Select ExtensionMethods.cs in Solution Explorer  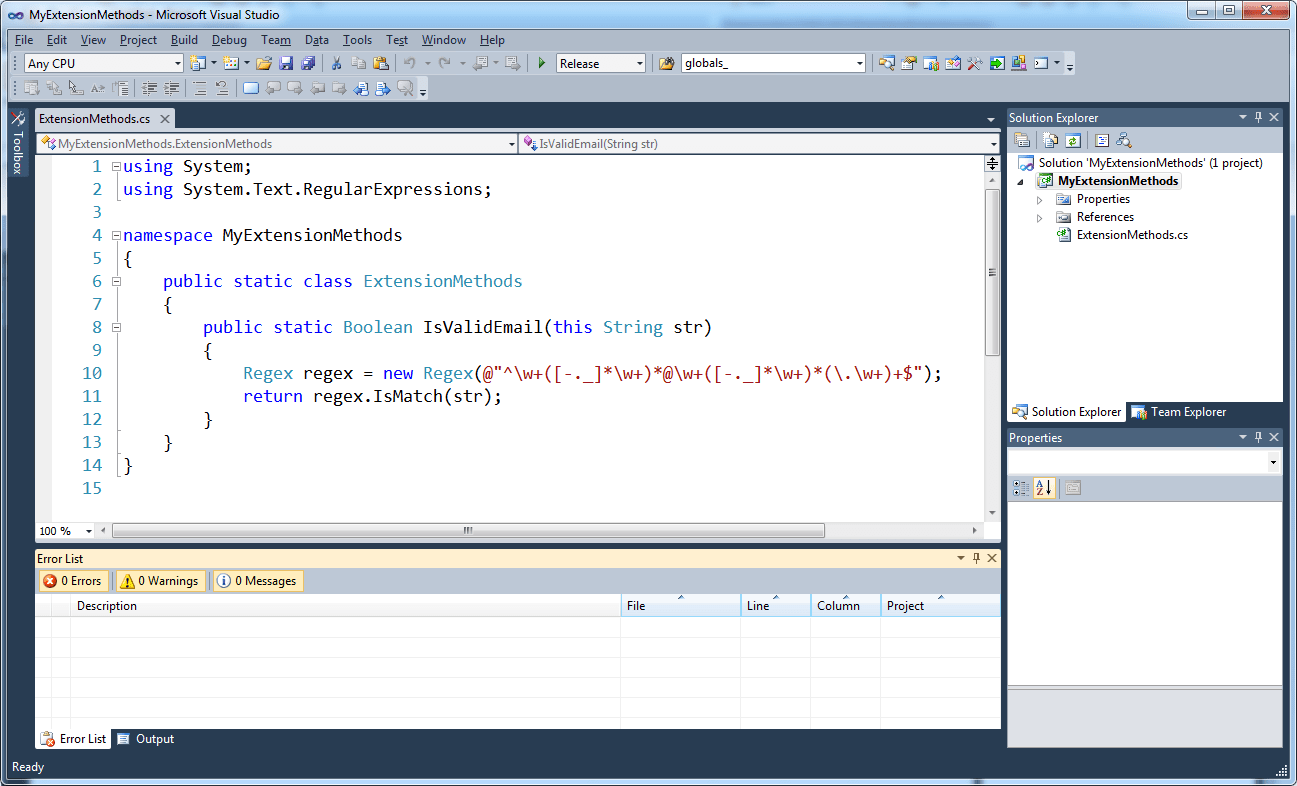1131,235
